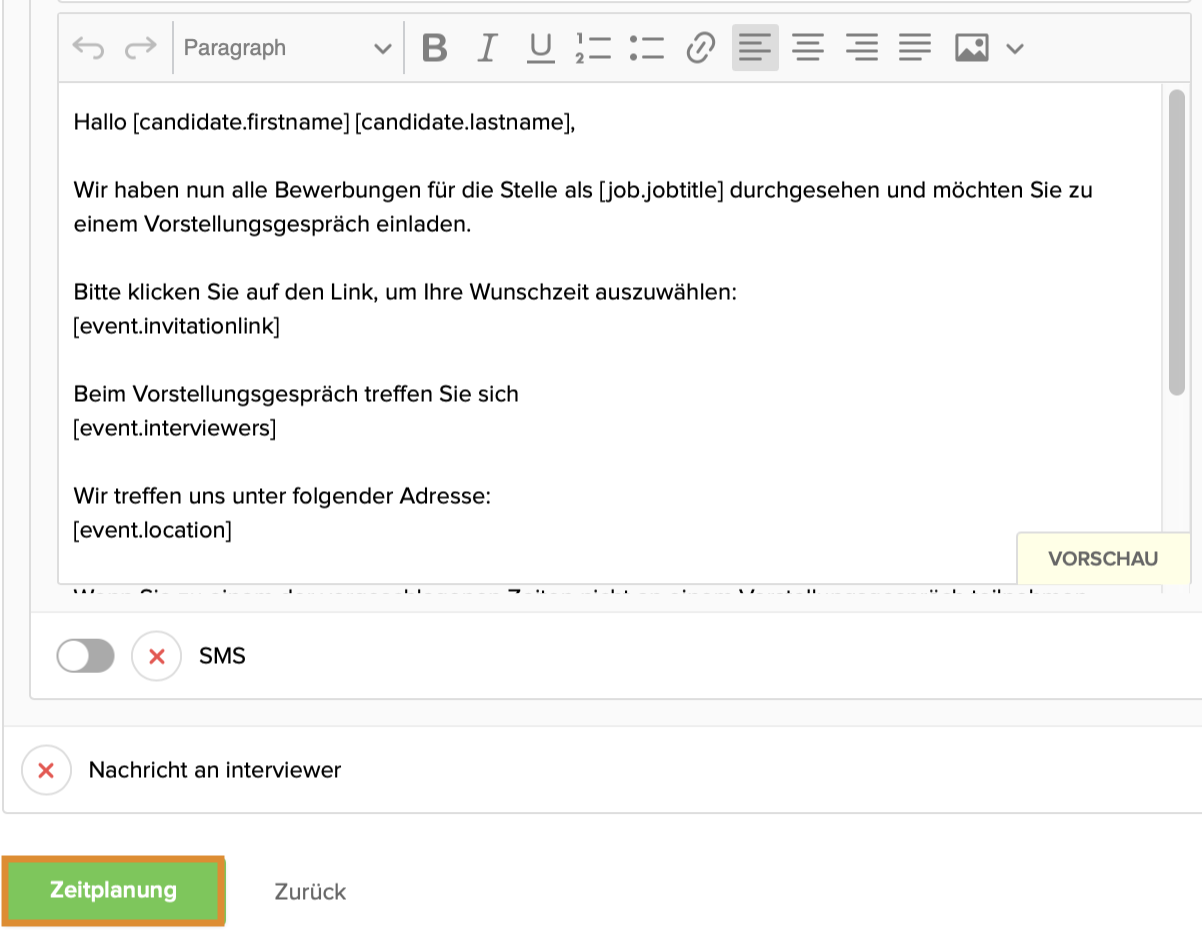1202x938 pixels.
Task: Click the red X next to SMS
Action: 156,657
